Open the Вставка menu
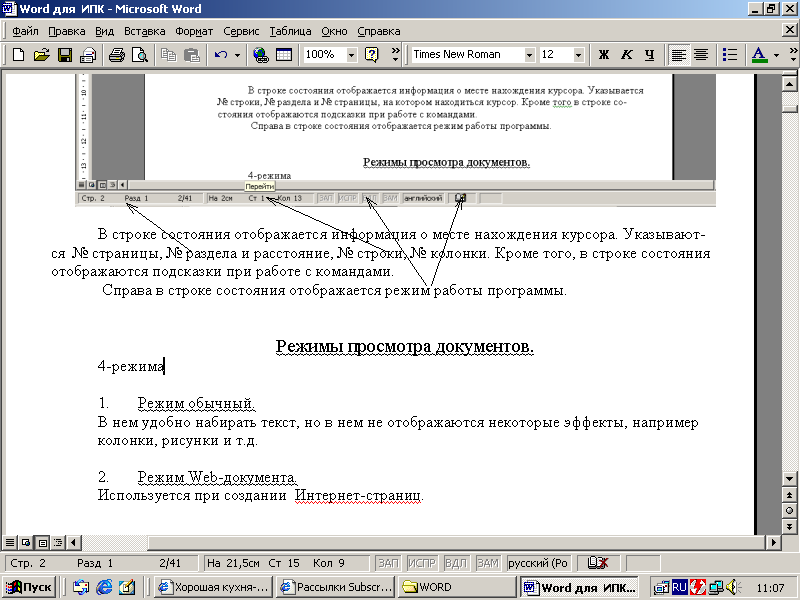The height and width of the screenshot is (600, 800). point(144,31)
